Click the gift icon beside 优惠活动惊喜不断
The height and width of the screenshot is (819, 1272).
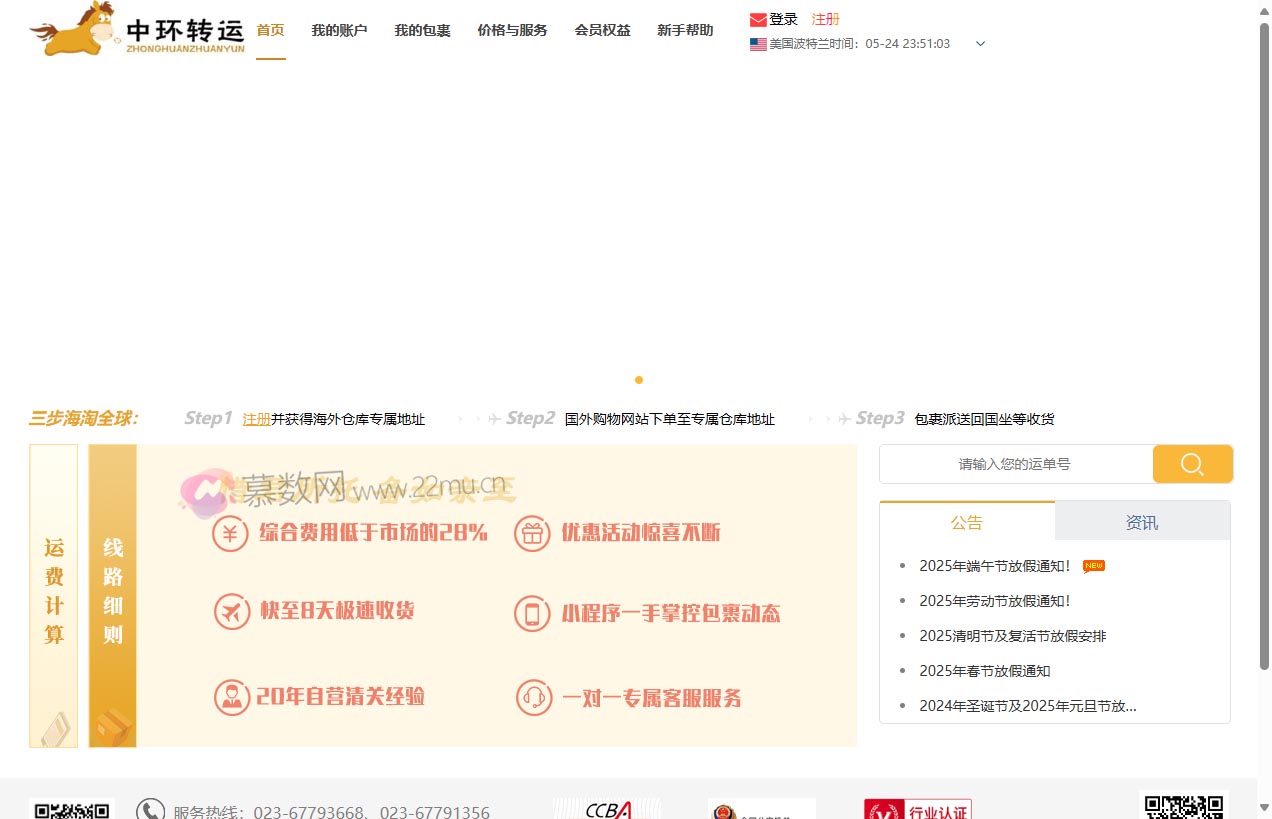[x=533, y=533]
